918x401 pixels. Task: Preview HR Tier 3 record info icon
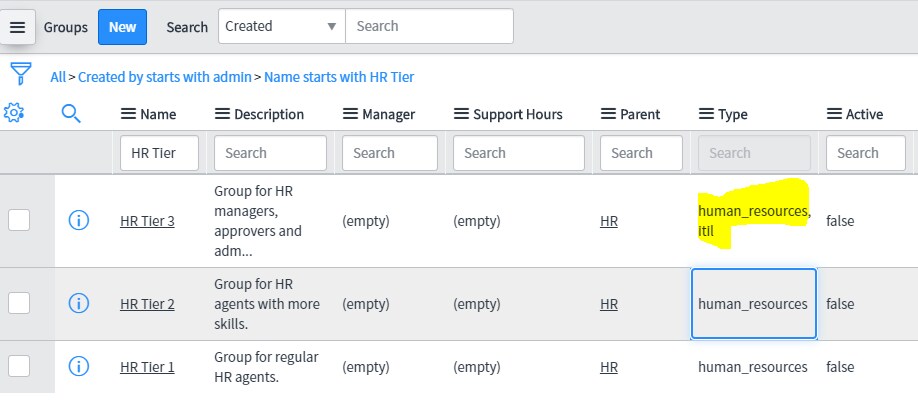(x=78, y=221)
